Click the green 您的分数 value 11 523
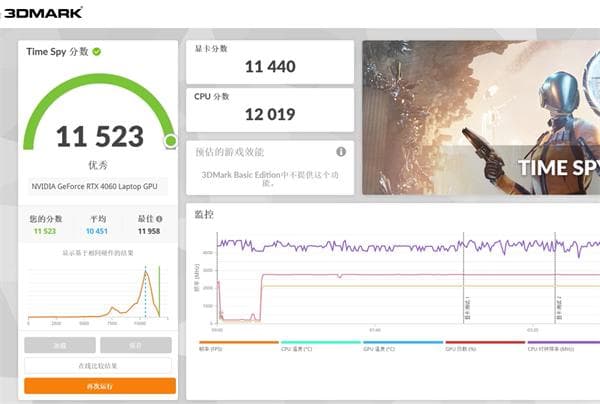600x404 pixels. tap(45, 231)
